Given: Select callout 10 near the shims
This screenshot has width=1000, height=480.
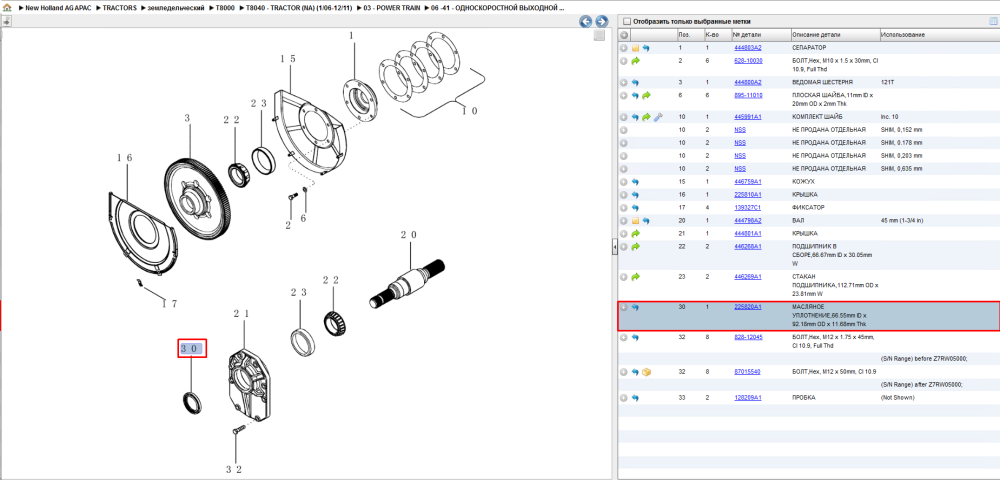Looking at the screenshot, I should (x=469, y=110).
